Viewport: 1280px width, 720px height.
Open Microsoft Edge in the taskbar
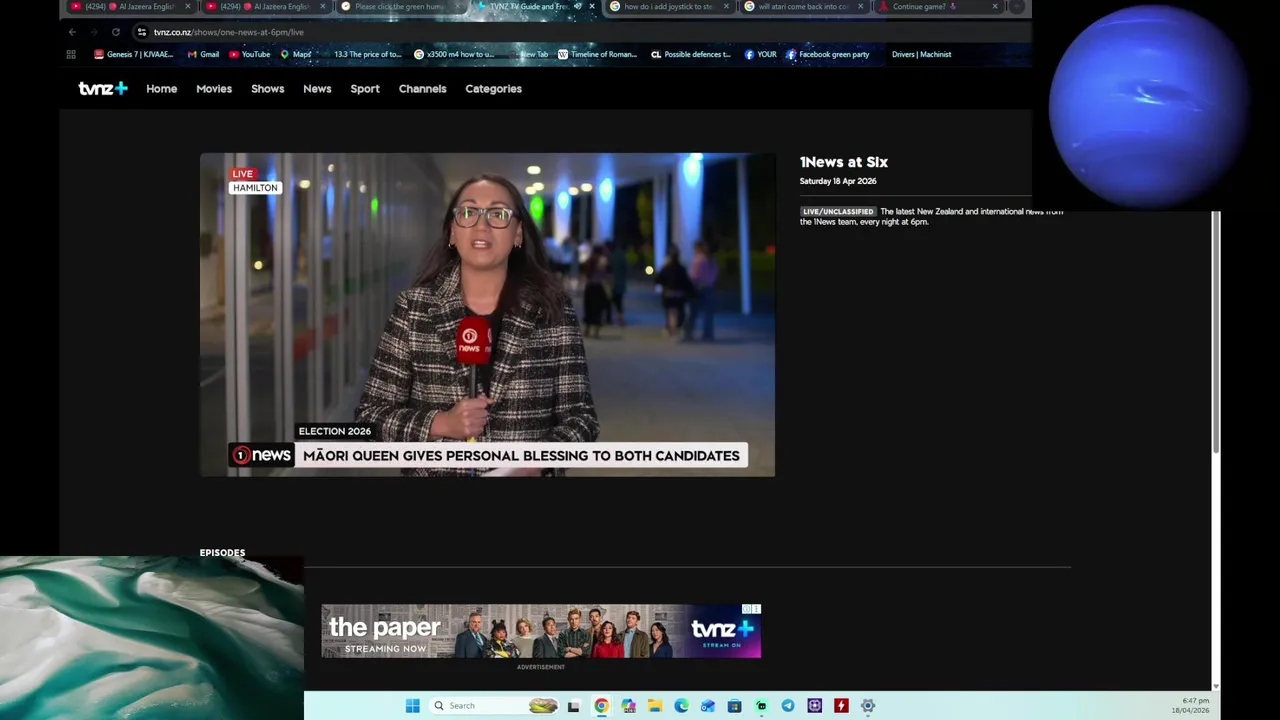681,706
